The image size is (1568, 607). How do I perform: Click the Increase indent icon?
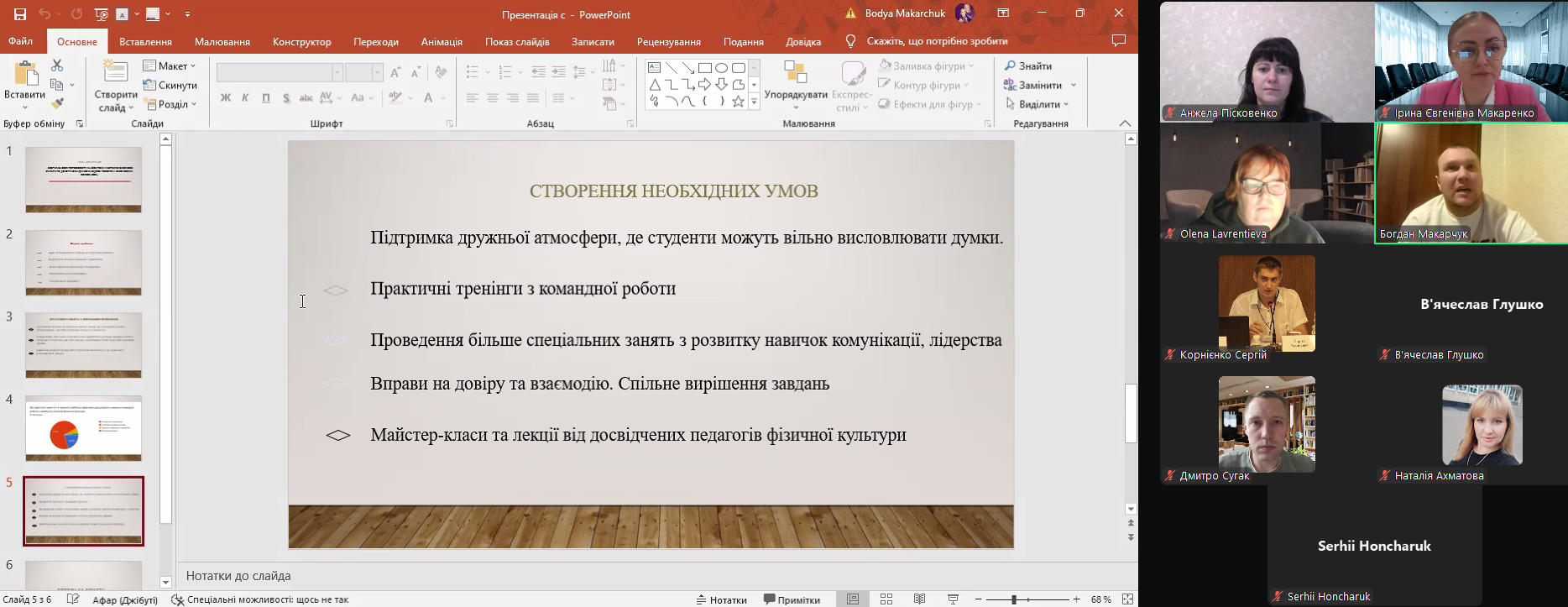click(x=558, y=72)
